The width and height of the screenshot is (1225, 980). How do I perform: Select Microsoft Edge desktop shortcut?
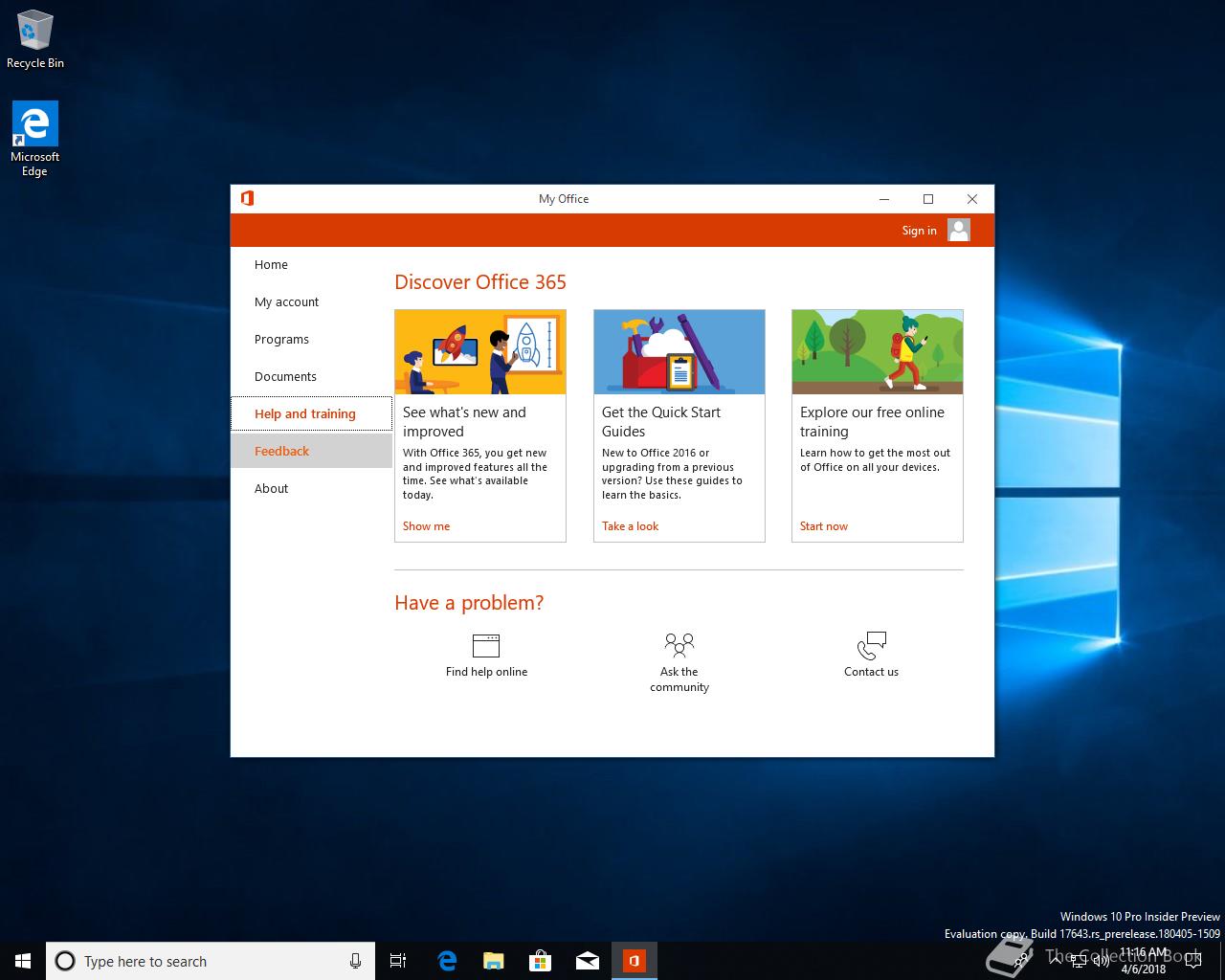(35, 140)
